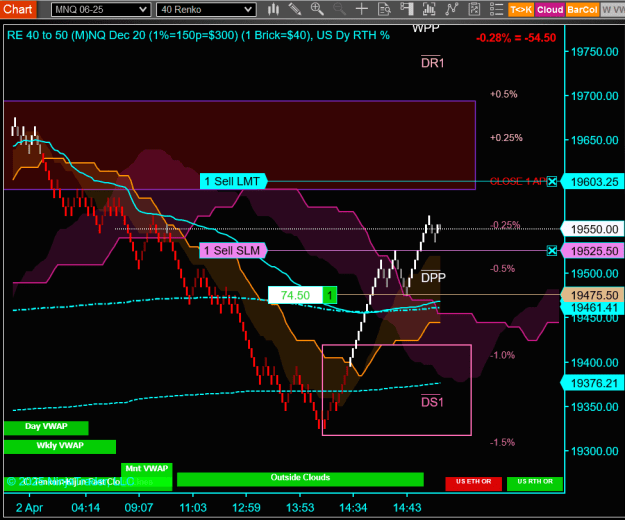The image size is (625, 520).
Task: Select the drawing tools pencil icon
Action: tap(295, 9)
